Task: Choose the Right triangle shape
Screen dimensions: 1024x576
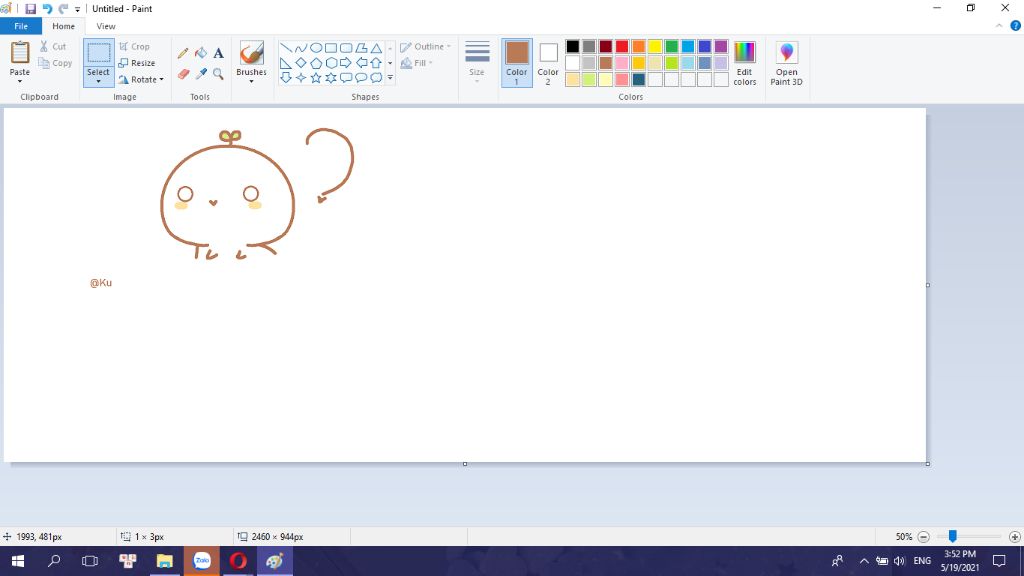Action: 286,63
